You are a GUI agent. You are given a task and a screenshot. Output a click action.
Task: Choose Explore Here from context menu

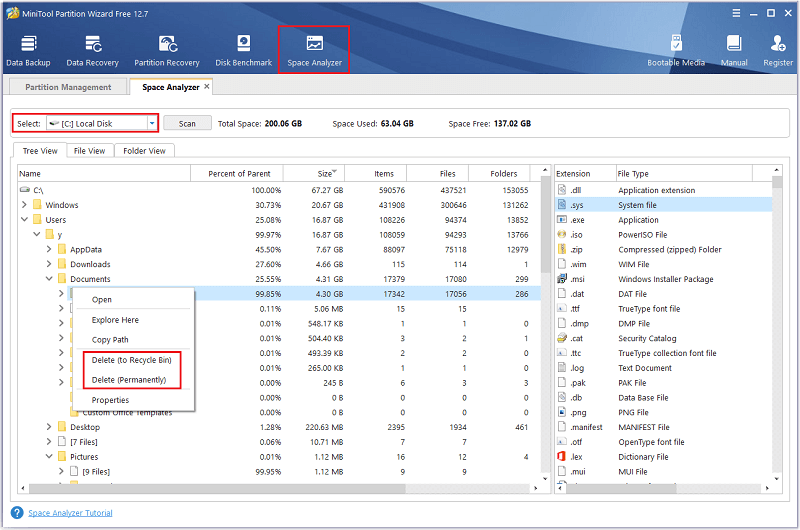tap(133, 320)
